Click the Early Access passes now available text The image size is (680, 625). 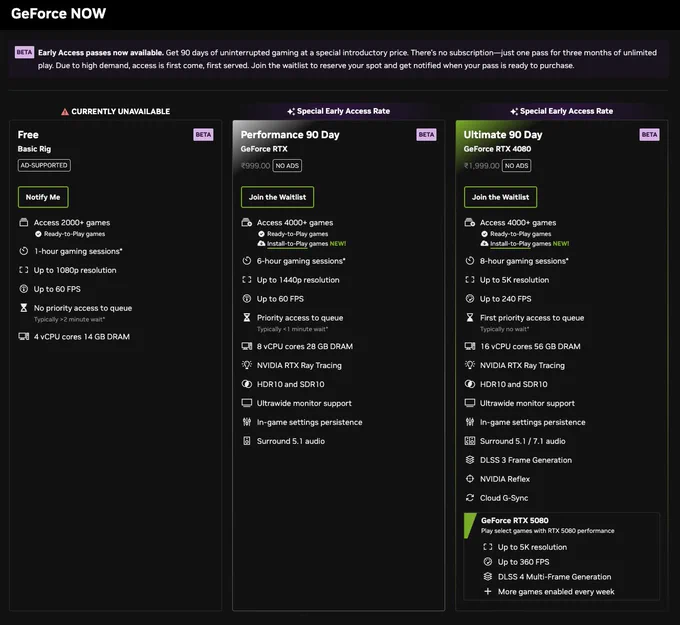101,52
